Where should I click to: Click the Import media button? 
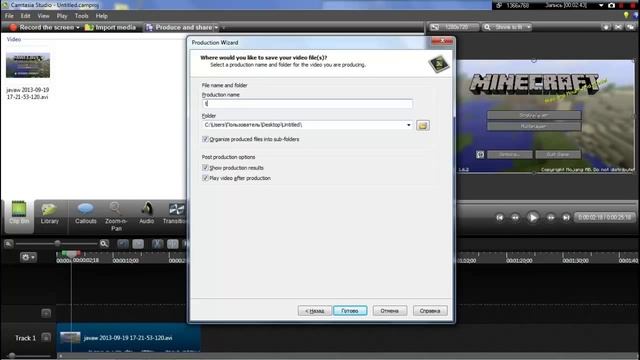pos(110,27)
